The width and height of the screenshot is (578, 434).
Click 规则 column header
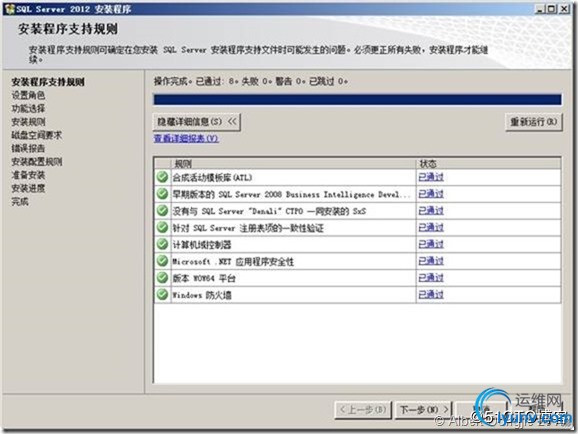pyautogui.click(x=294, y=163)
